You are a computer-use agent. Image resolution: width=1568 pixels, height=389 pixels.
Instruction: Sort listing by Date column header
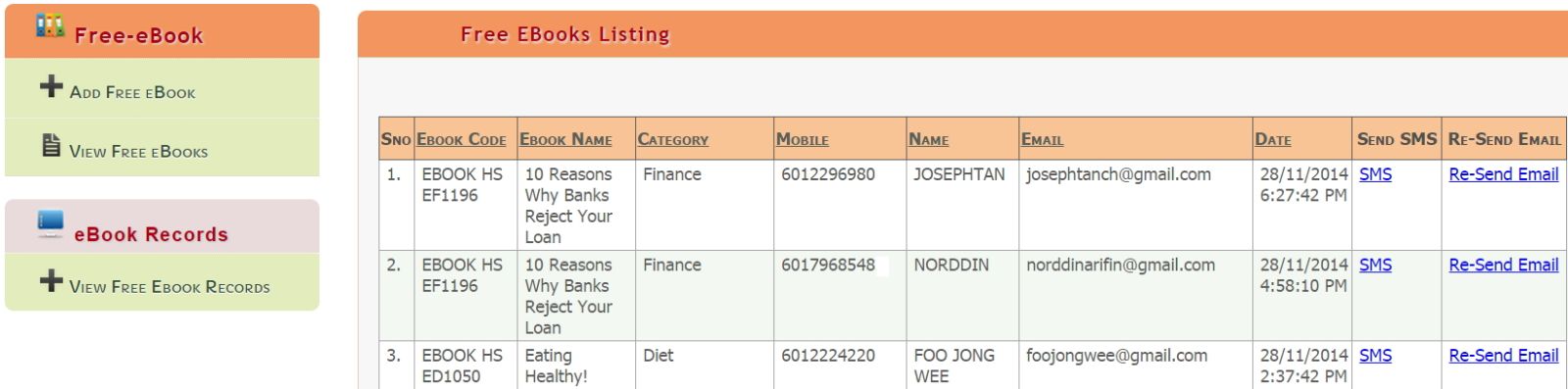pyautogui.click(x=1273, y=139)
